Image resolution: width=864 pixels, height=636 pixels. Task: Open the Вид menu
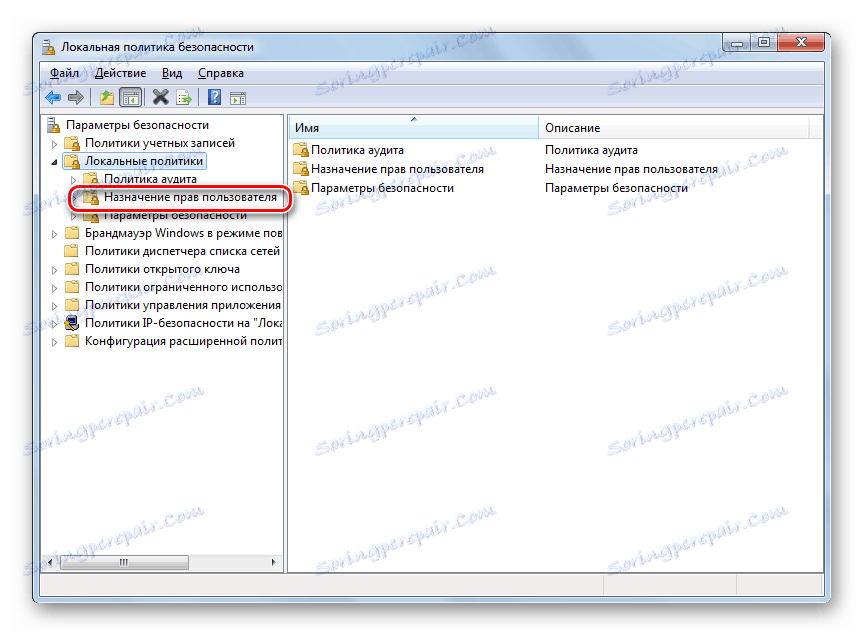[172, 73]
